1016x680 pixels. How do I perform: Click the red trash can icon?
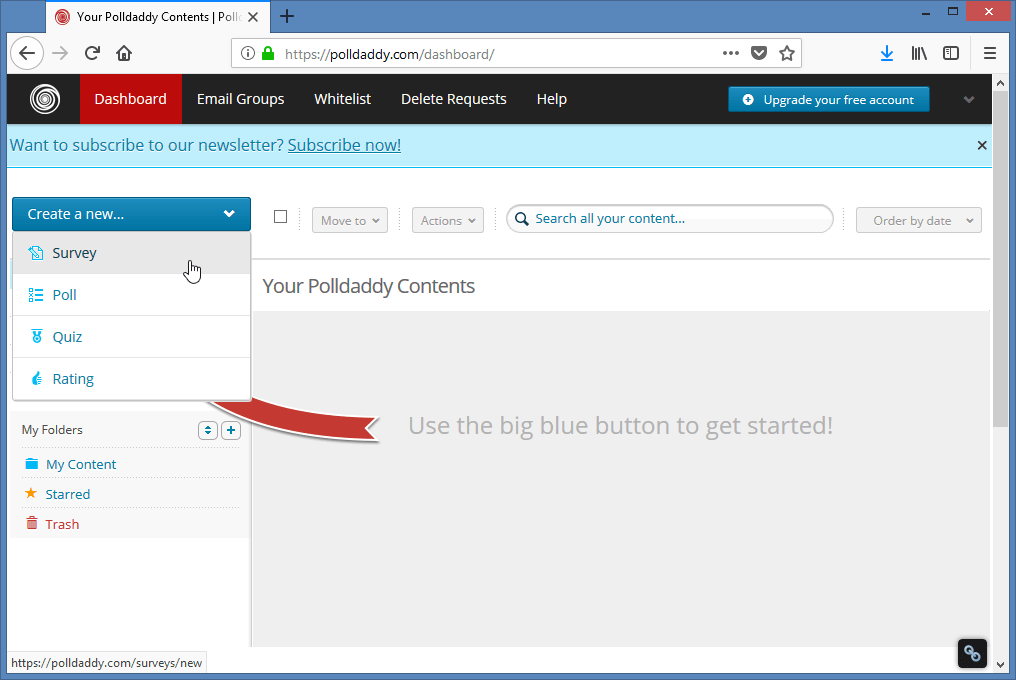pos(31,523)
